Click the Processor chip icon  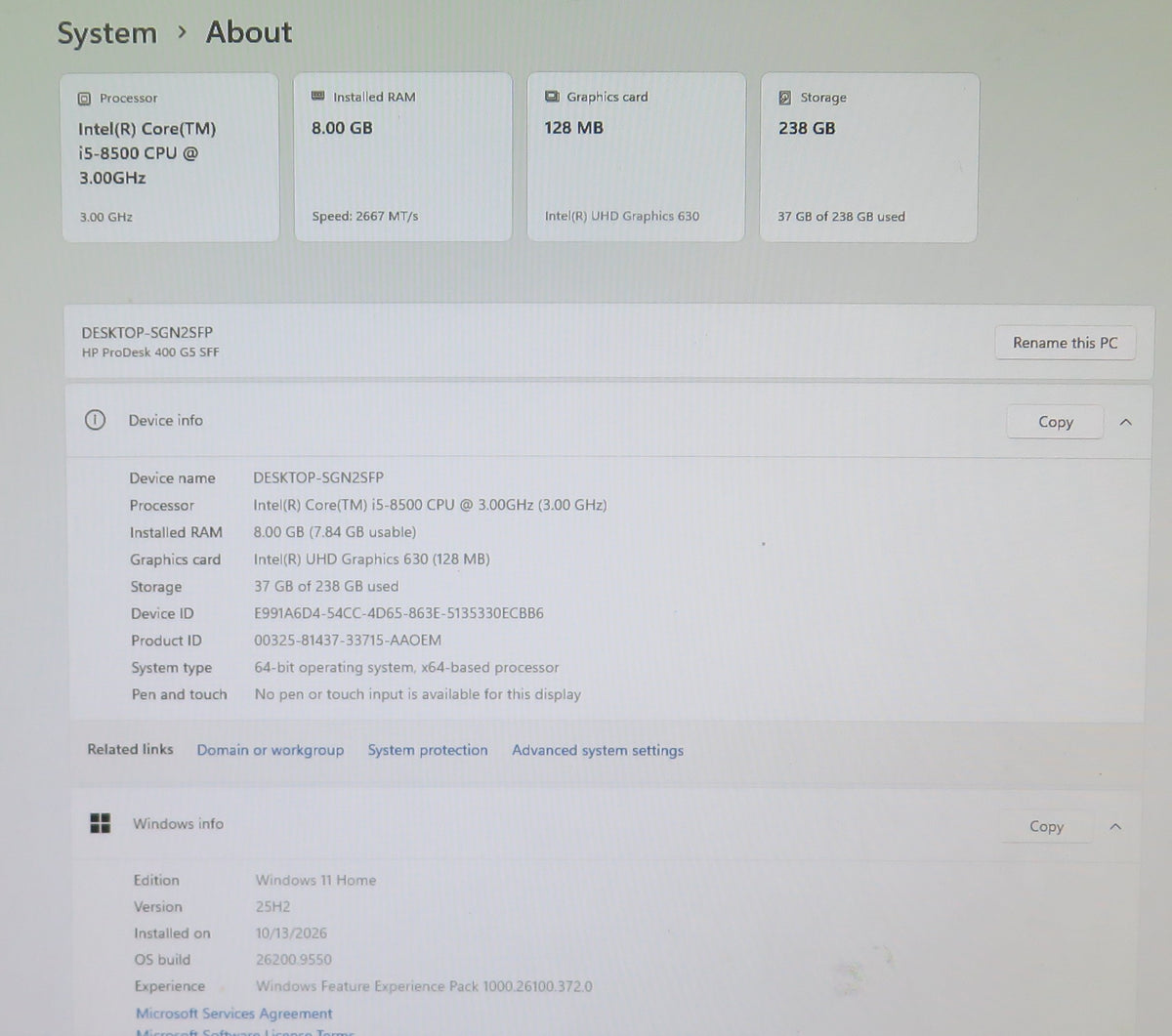[x=84, y=99]
